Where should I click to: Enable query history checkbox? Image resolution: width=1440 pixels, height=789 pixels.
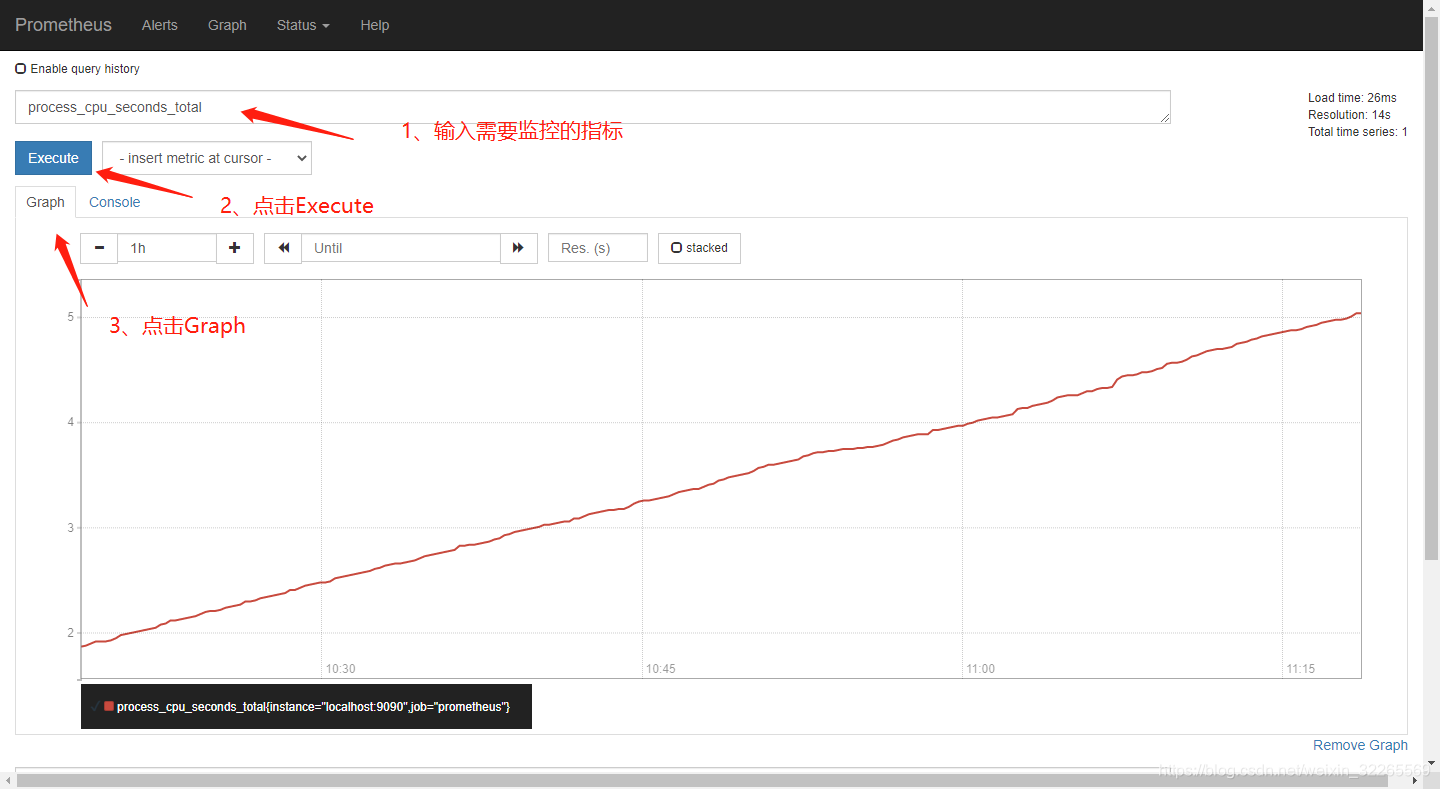click(21, 69)
